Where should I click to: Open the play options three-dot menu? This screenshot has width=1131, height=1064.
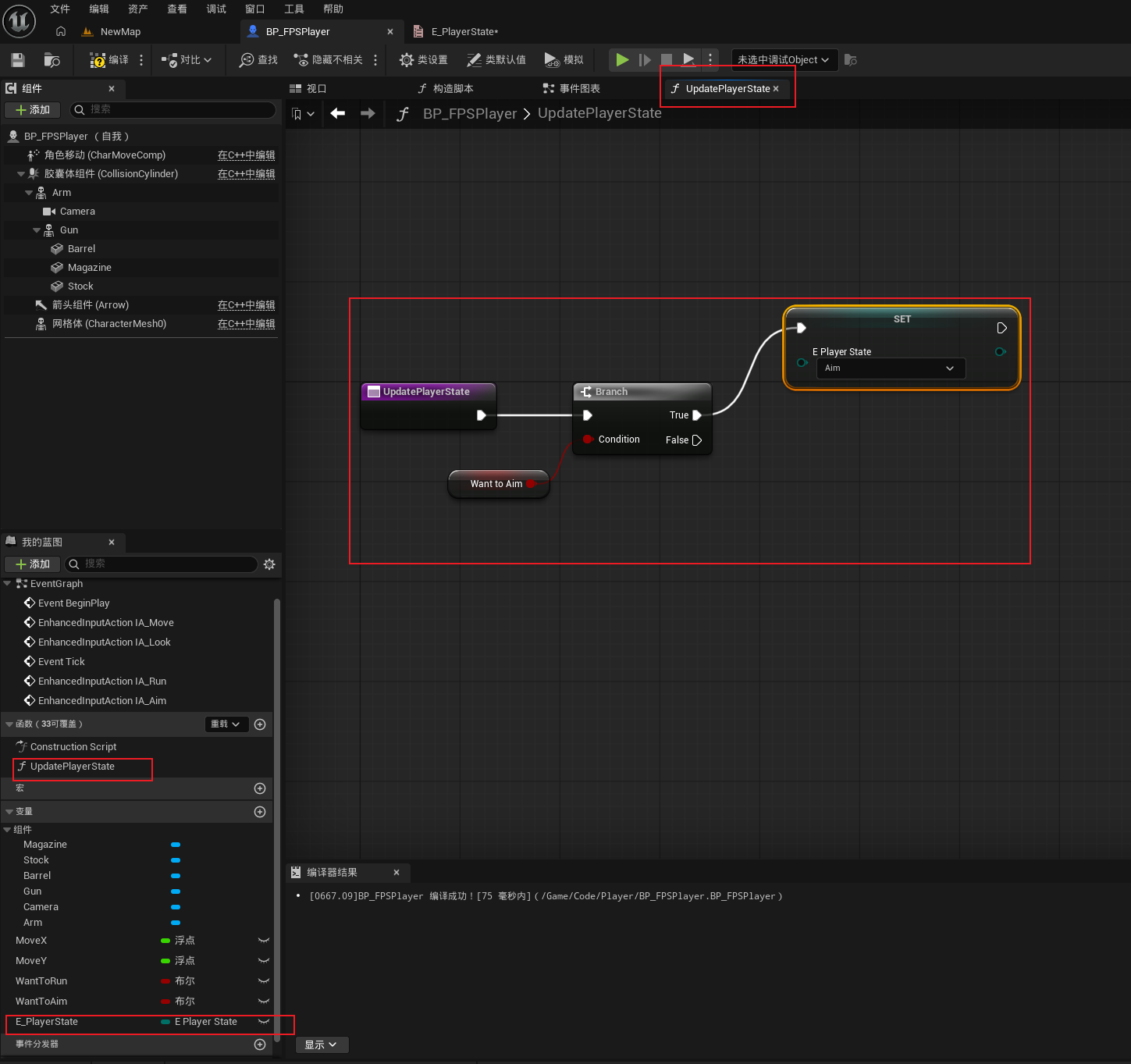click(710, 59)
